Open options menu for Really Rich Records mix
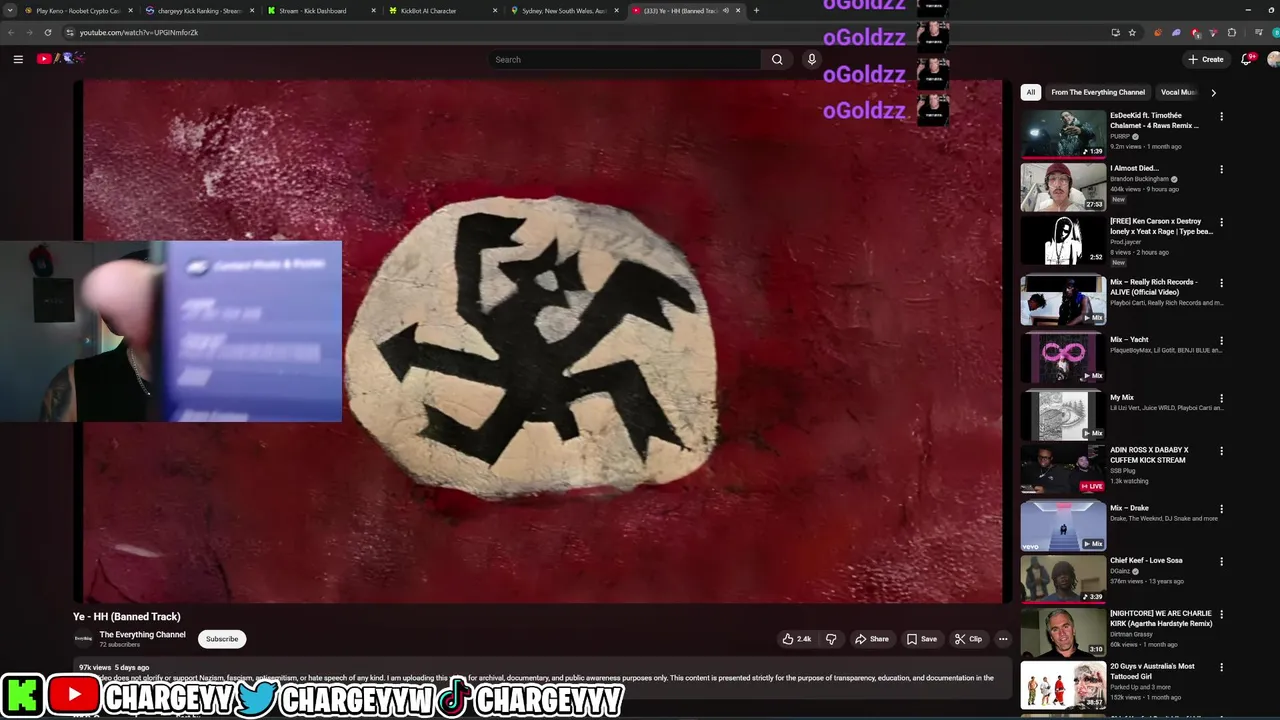1280x720 pixels. [1221, 283]
